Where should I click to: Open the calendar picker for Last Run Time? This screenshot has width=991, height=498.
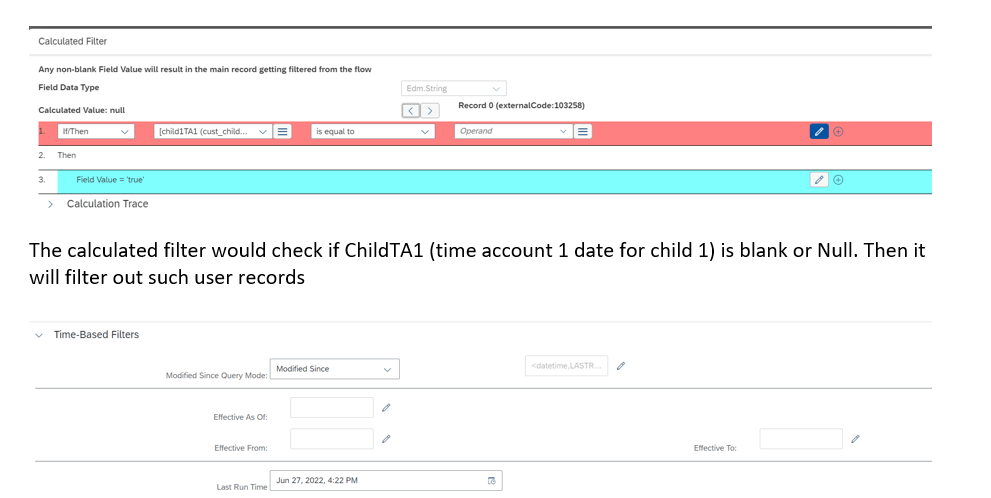click(492, 481)
